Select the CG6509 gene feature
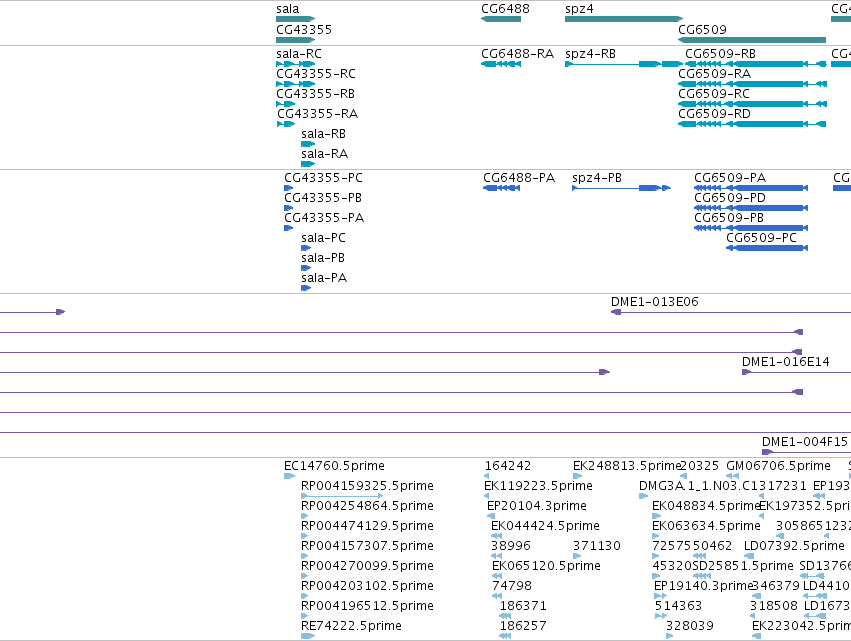The image size is (851, 641). (752, 40)
